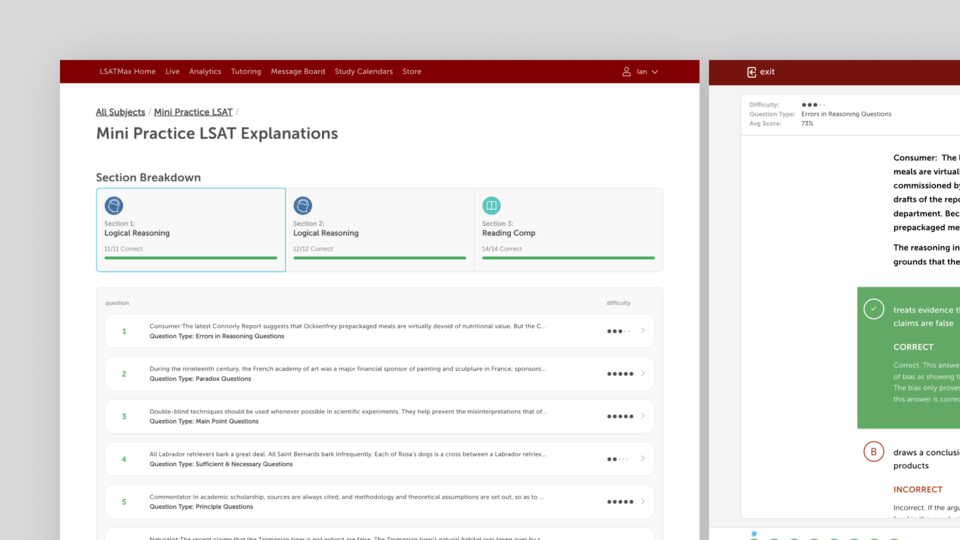Click the question column header
Screen dimensions: 960x540
117,303
